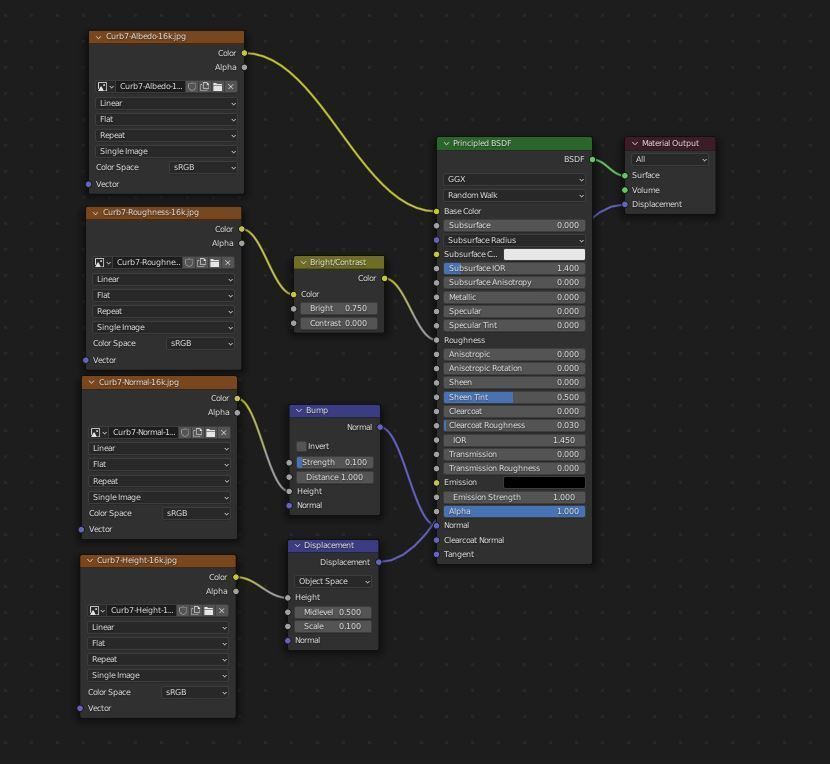Open image folder icon in Height node
Image resolution: width=830 pixels, height=764 pixels.
(x=209, y=611)
